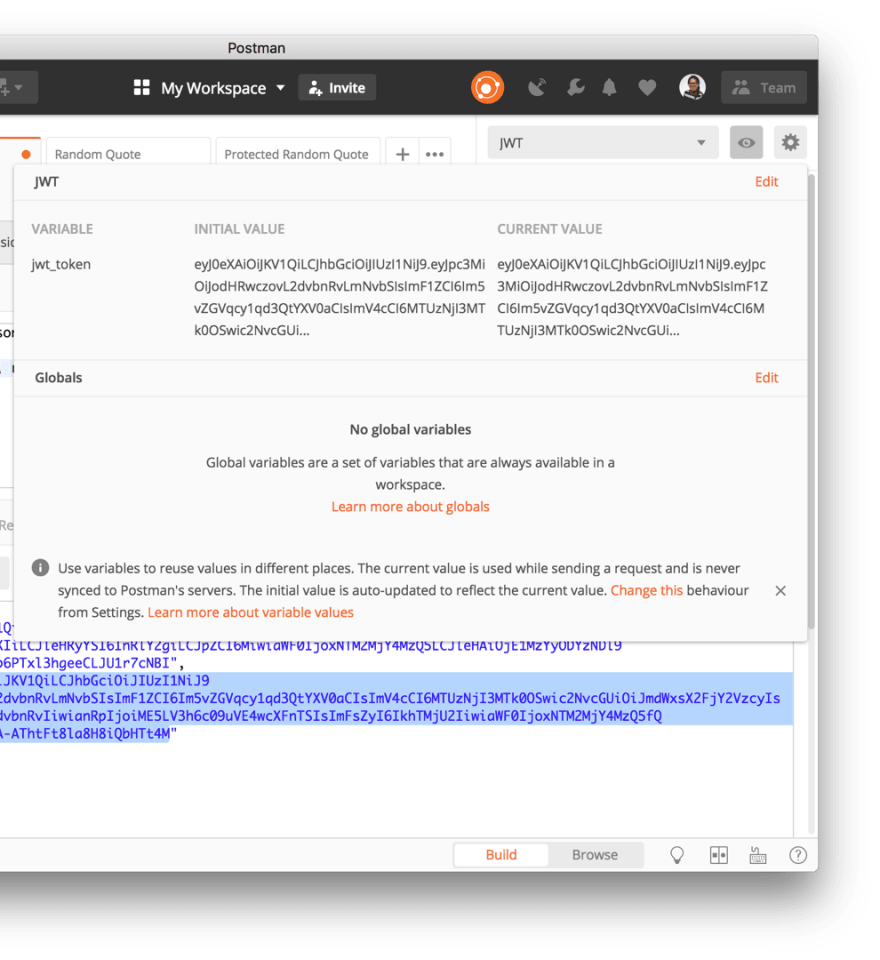Image resolution: width=880 pixels, height=960 pixels.
Task: Open the two-pane layout toggle icon
Action: [719, 855]
